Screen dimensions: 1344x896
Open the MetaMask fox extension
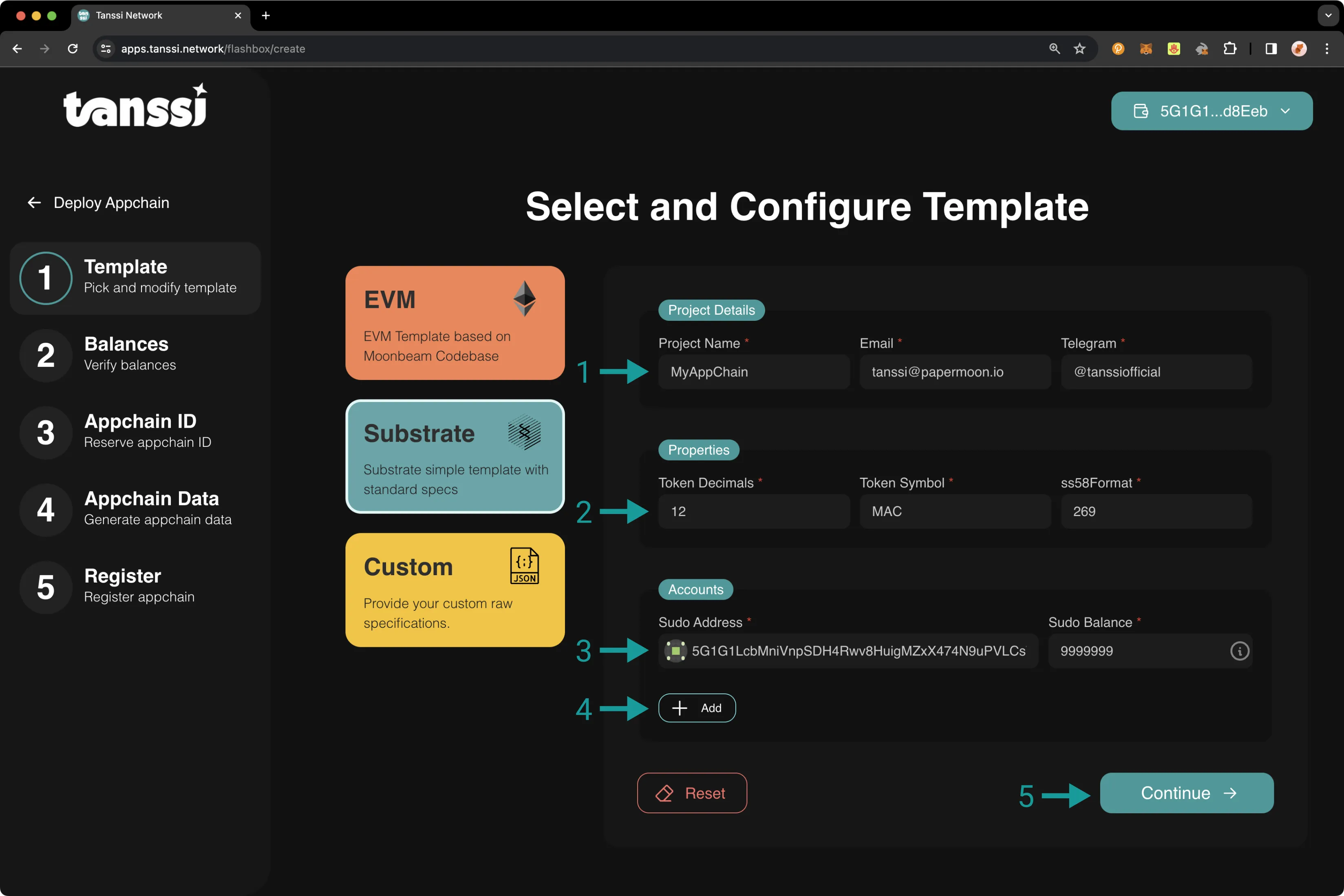point(1146,49)
